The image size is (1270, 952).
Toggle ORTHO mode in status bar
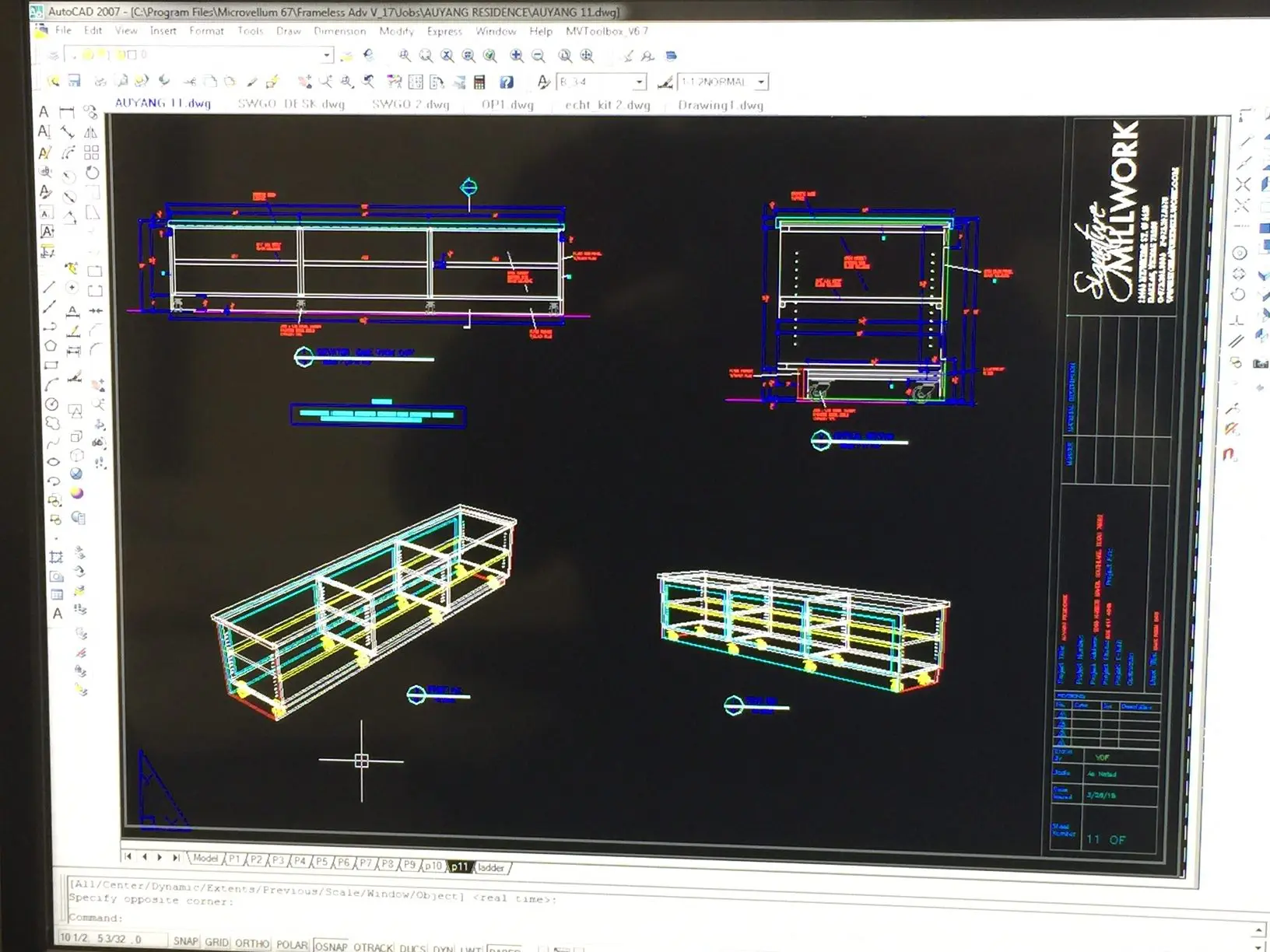click(x=252, y=943)
